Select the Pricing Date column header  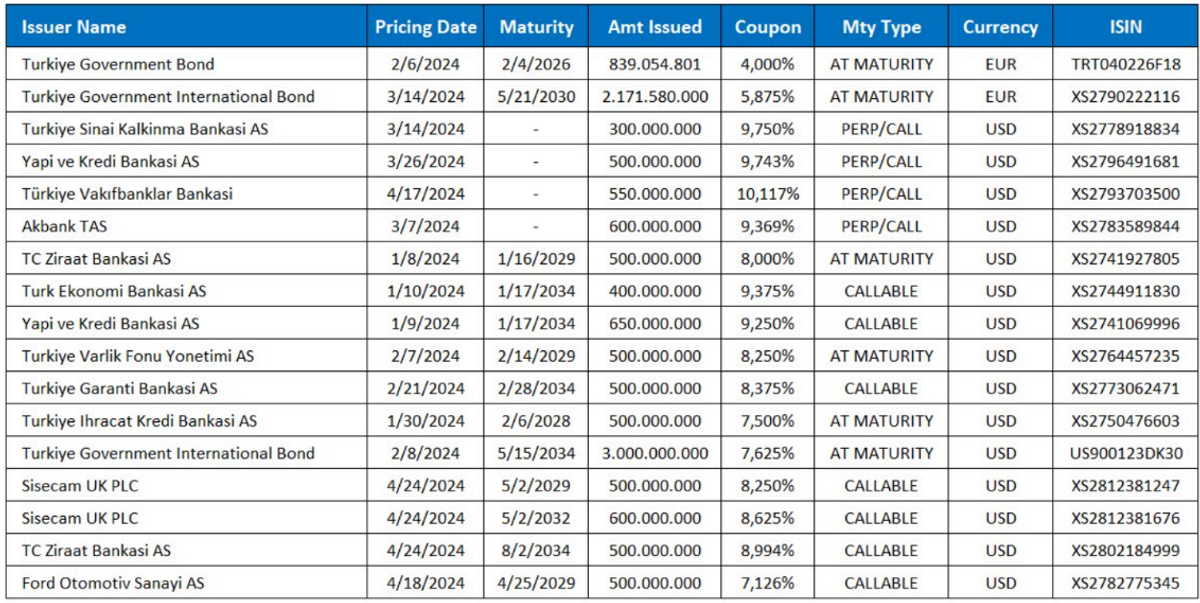tap(426, 27)
